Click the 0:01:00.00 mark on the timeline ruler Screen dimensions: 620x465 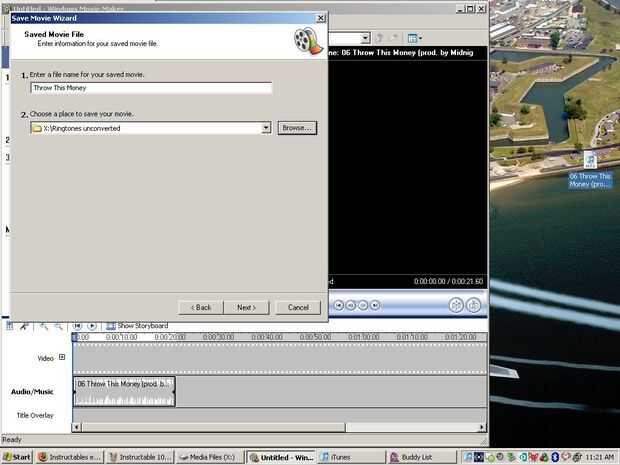tap(363, 337)
